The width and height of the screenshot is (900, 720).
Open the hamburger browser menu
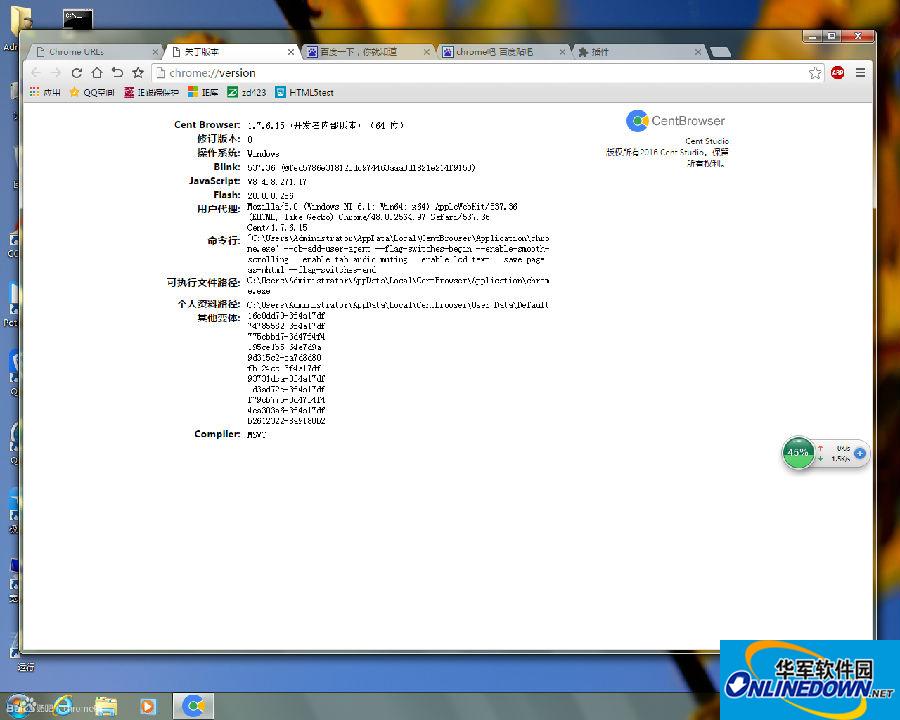click(x=860, y=73)
